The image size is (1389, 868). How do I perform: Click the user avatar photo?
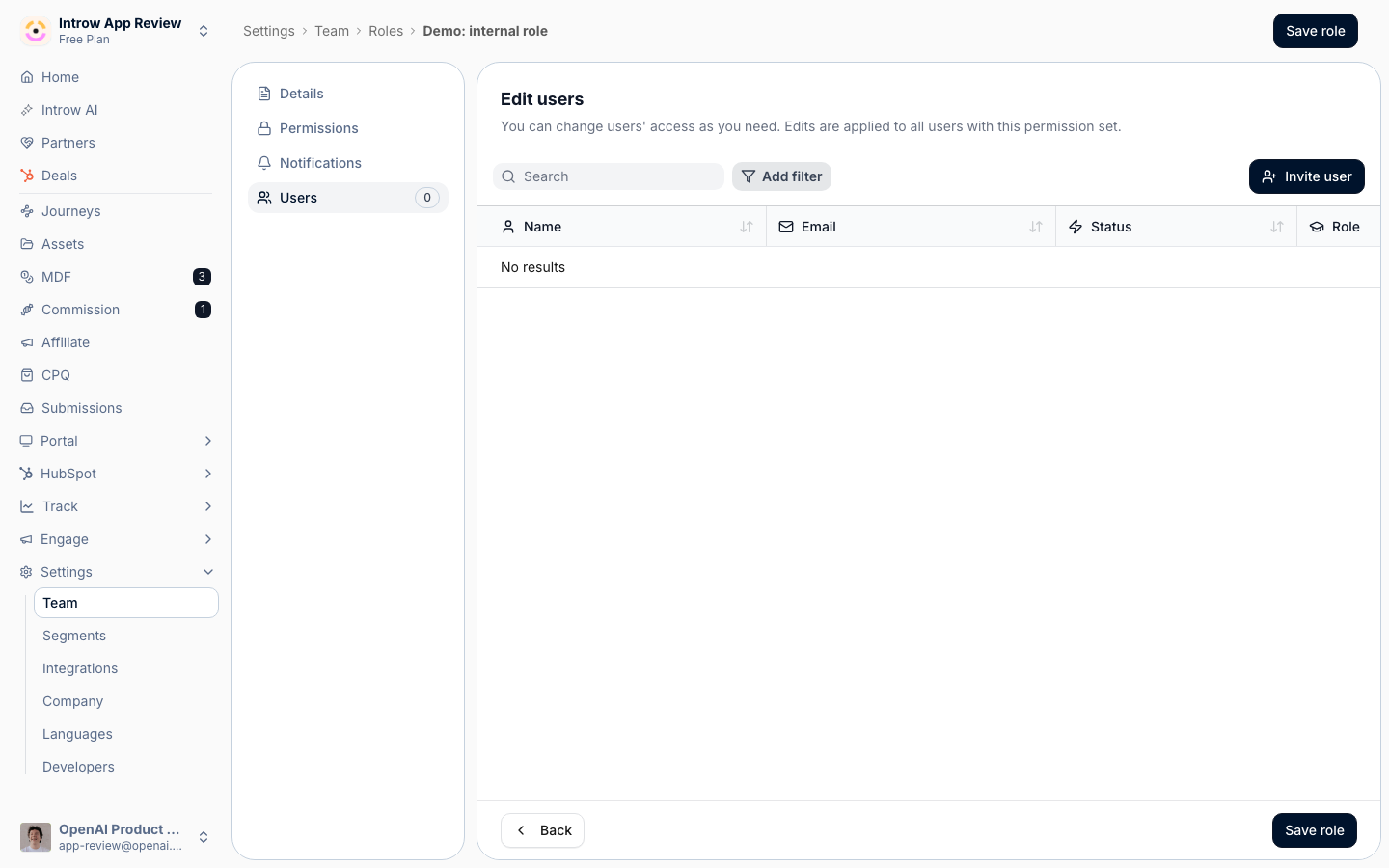tap(36, 837)
